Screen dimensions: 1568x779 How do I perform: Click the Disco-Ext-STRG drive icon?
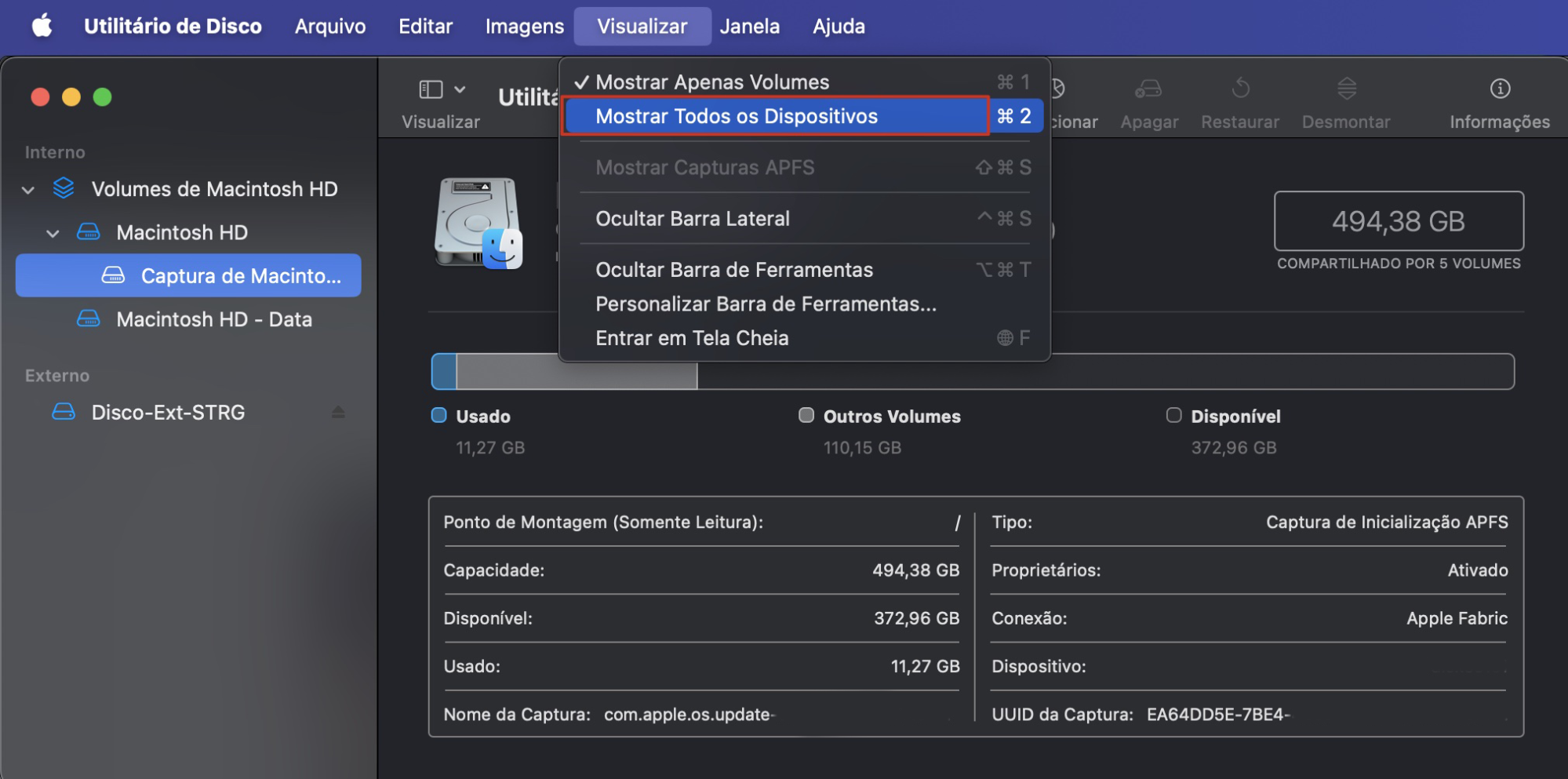click(x=64, y=412)
